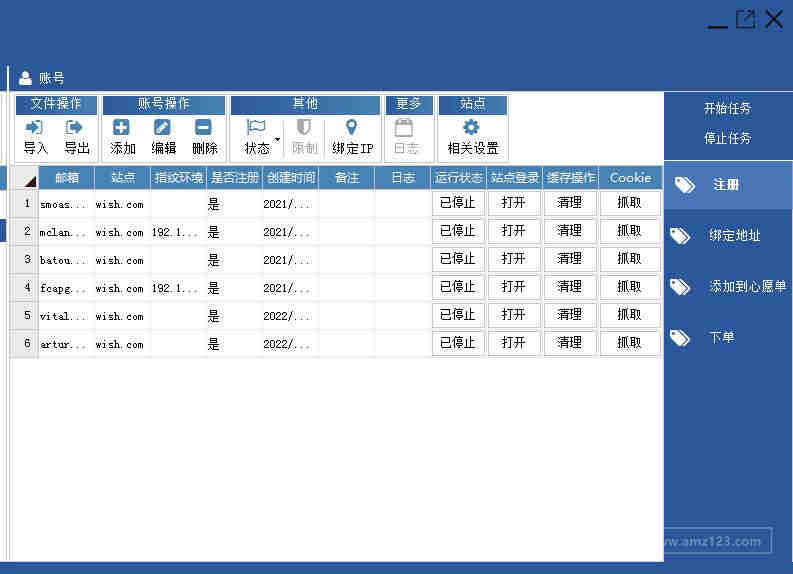
Task: Click 打开 button in row 3 (batou)
Action: pyautogui.click(x=514, y=259)
